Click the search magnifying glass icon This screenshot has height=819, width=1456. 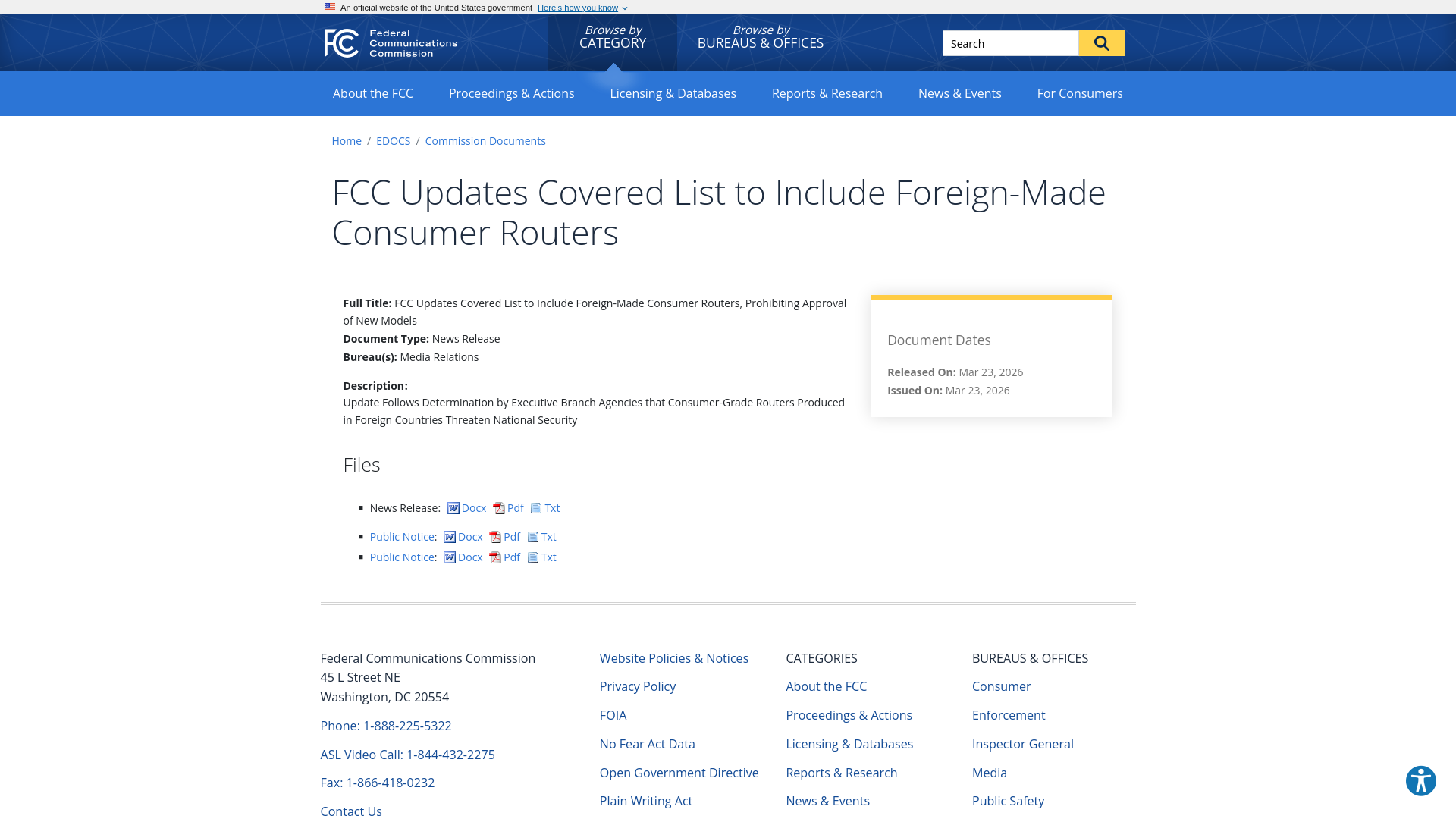pos(1101,43)
